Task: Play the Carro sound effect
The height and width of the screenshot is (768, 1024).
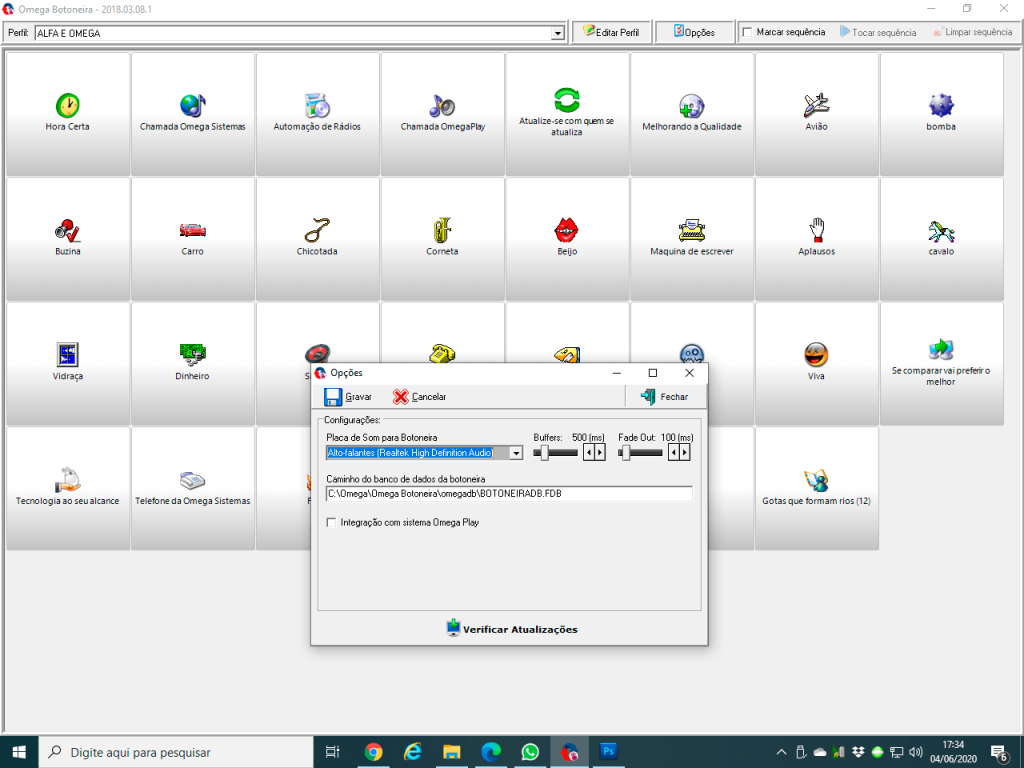Action: [x=193, y=239]
